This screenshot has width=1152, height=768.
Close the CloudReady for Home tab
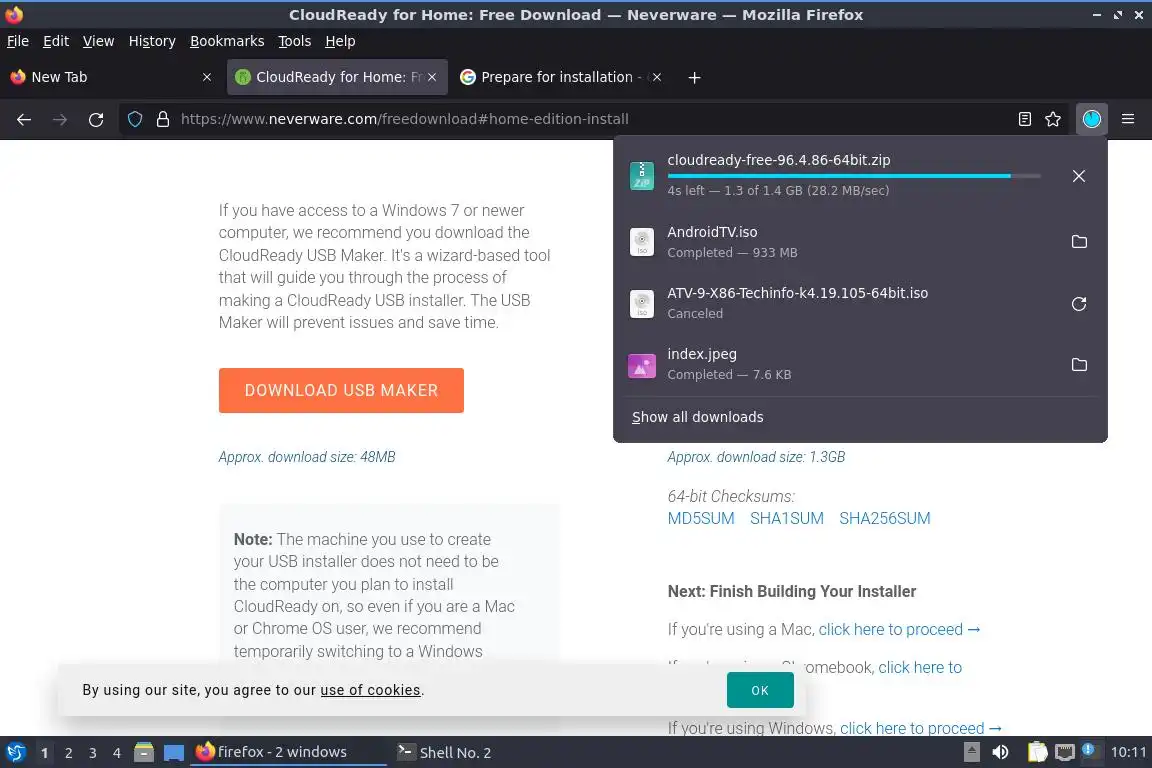coord(432,77)
